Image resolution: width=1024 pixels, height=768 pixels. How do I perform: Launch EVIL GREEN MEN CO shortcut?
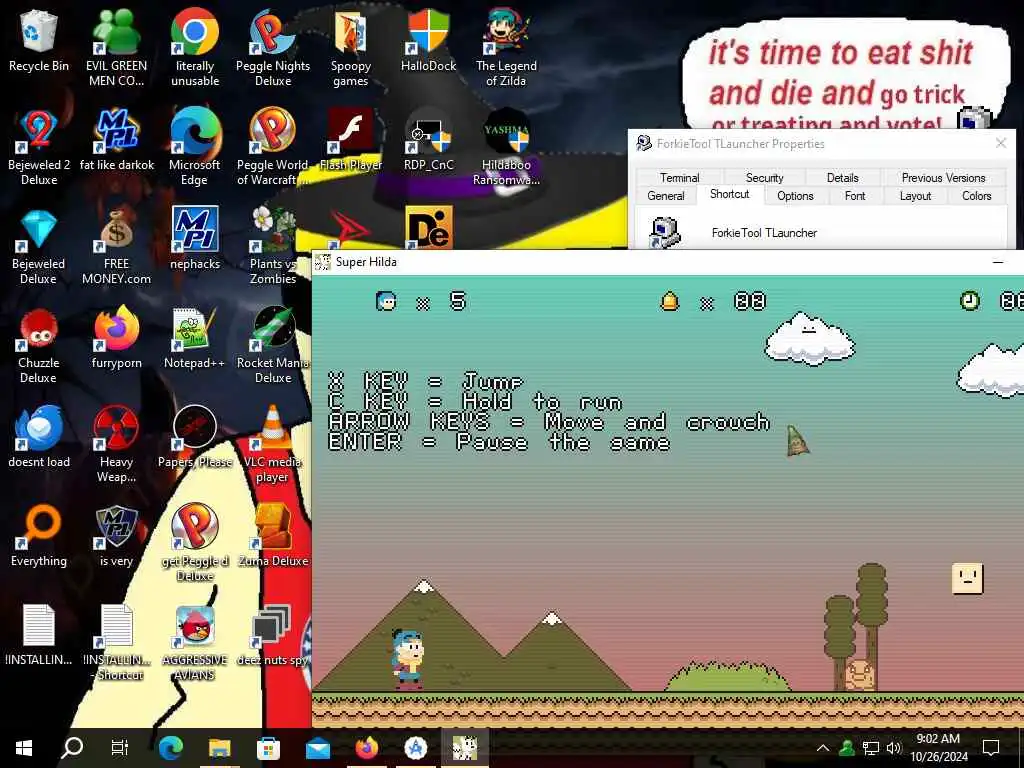pos(116,48)
